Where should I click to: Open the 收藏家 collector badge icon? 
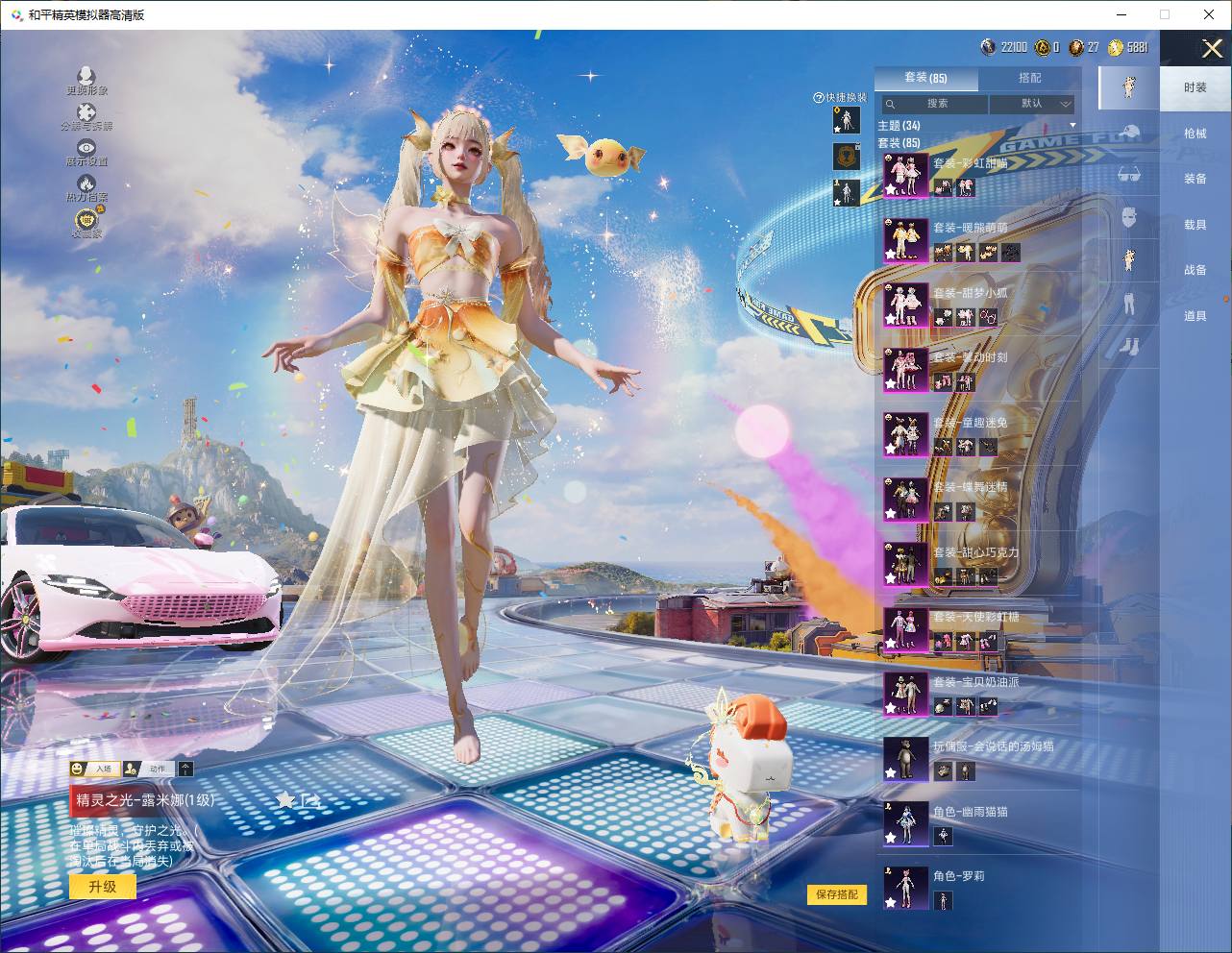click(x=86, y=219)
